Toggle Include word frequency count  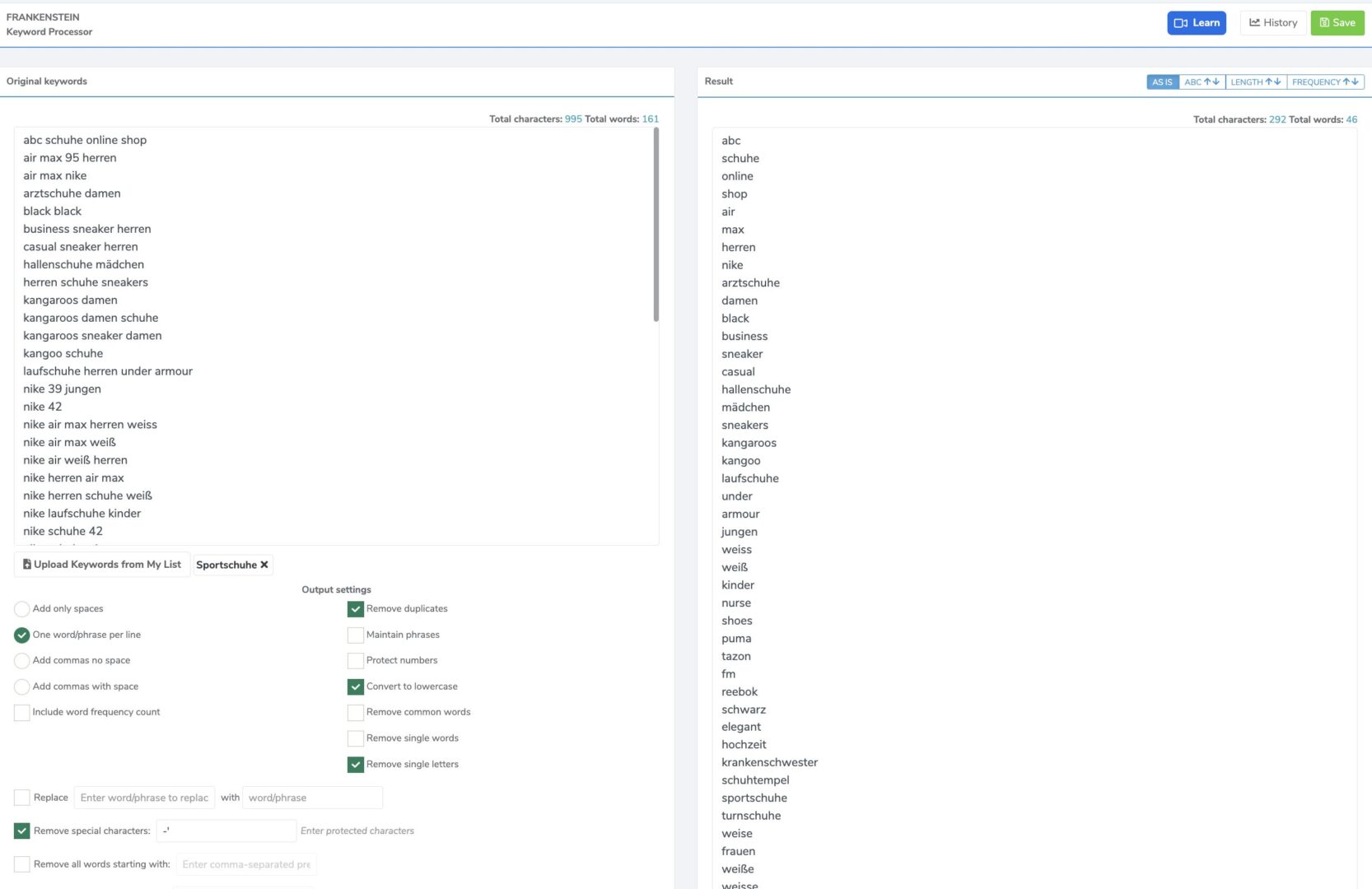pyautogui.click(x=22, y=713)
